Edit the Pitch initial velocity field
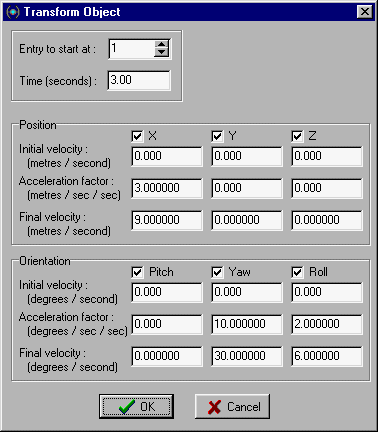This screenshot has width=378, height=432. [167, 292]
